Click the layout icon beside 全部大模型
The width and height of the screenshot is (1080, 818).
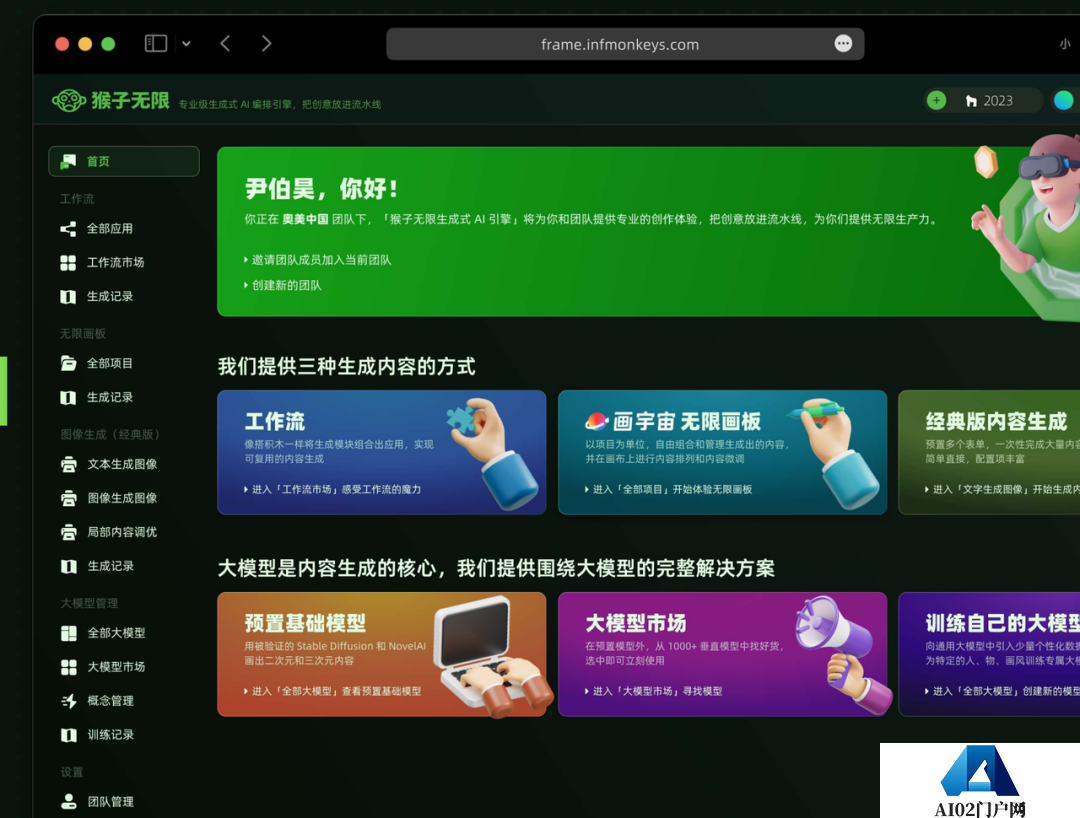[69, 633]
